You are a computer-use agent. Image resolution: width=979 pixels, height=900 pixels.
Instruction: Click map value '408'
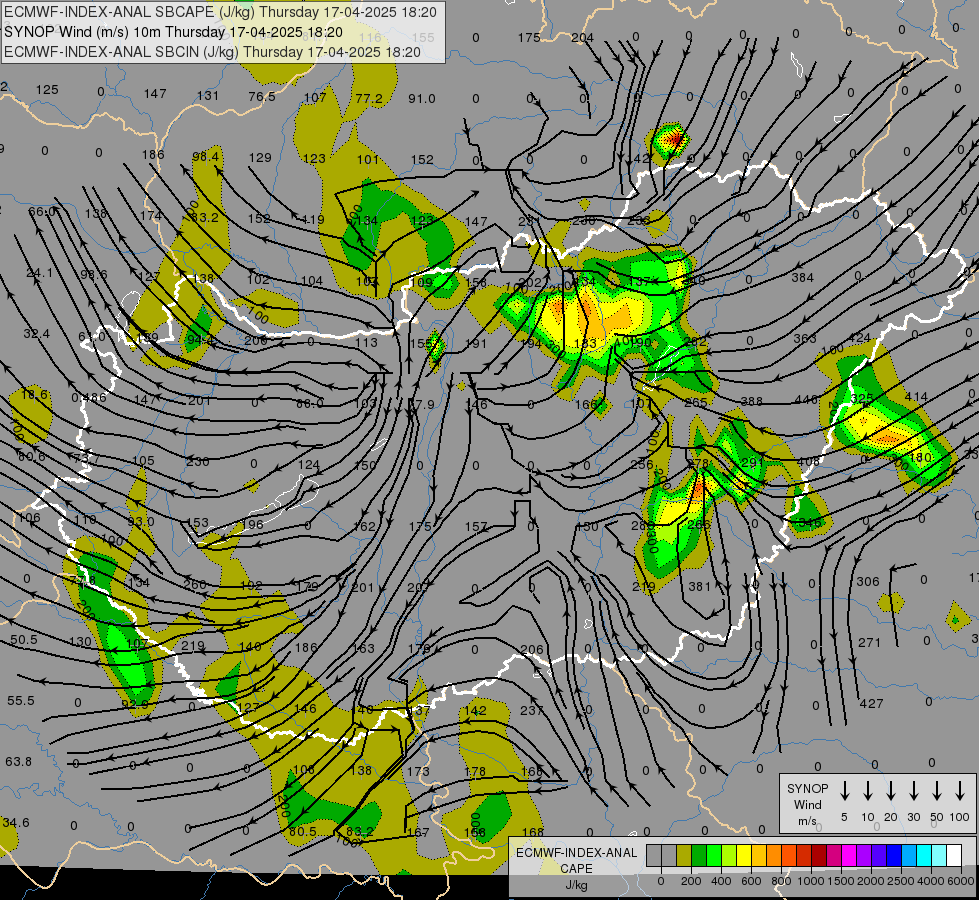coord(809,462)
